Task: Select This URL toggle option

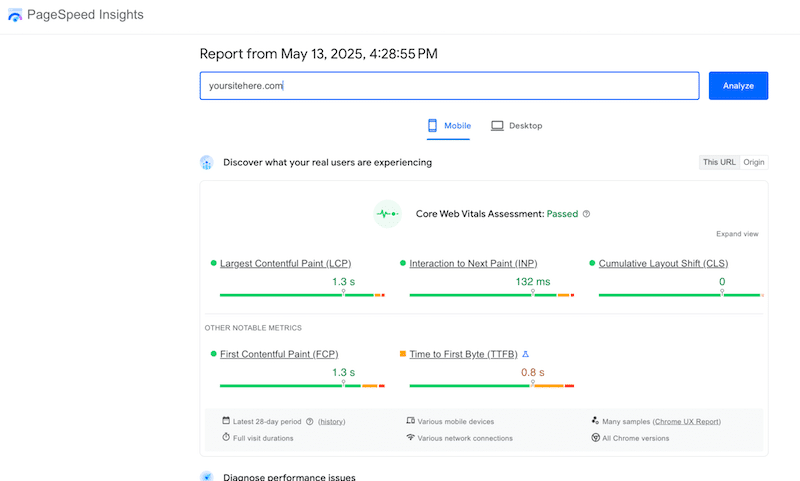Action: pyautogui.click(x=719, y=162)
